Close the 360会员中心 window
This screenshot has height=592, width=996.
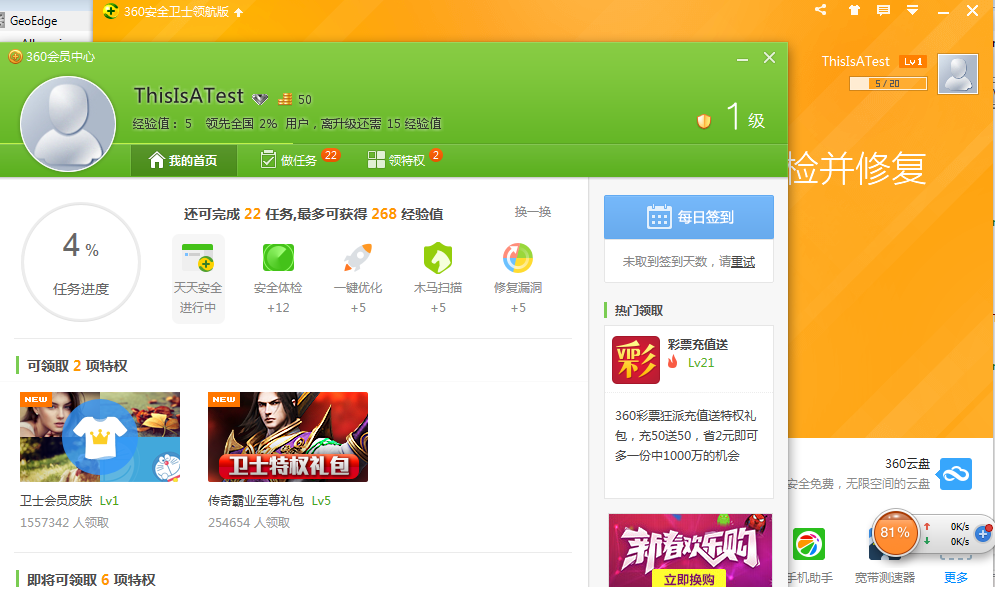click(769, 58)
